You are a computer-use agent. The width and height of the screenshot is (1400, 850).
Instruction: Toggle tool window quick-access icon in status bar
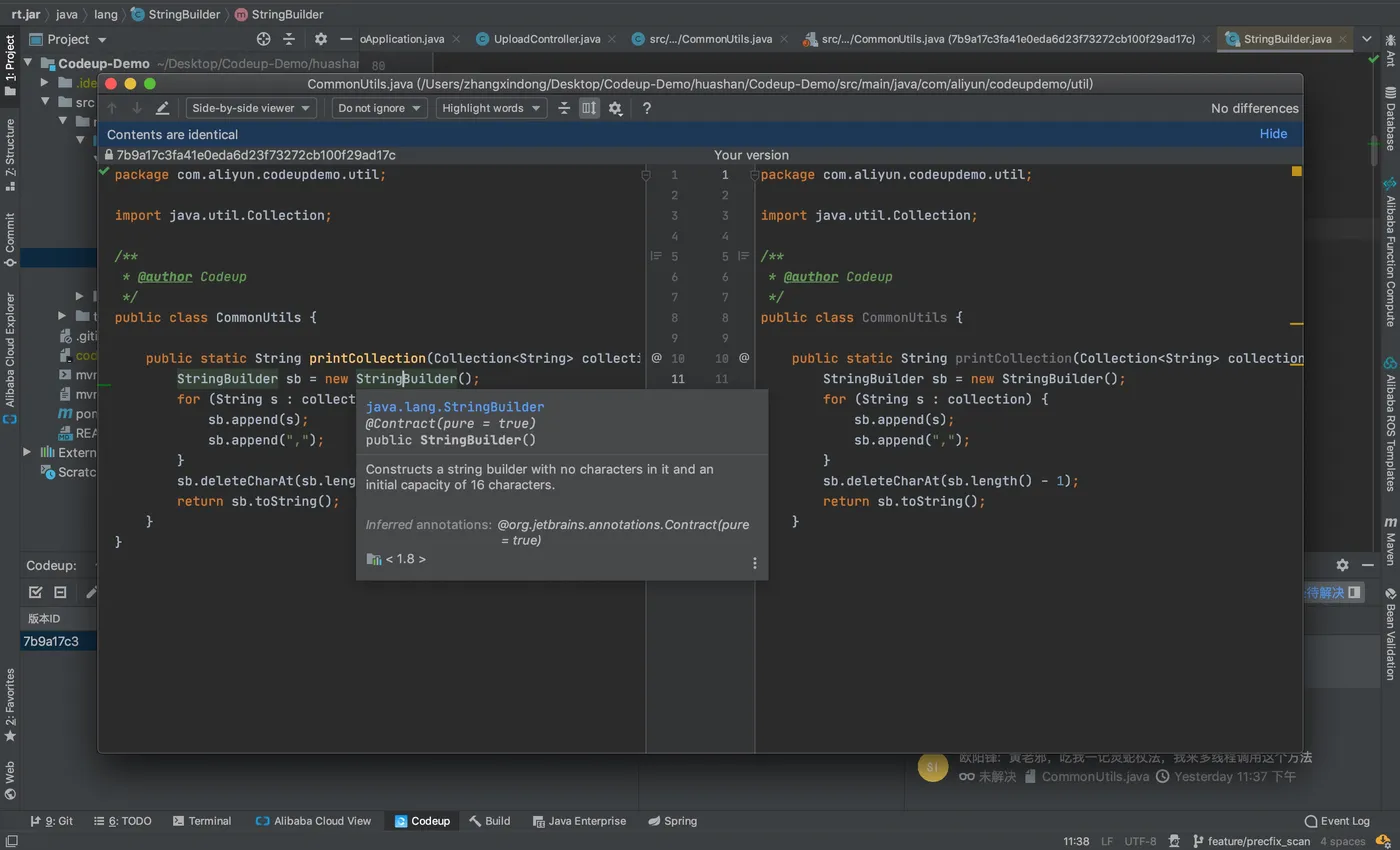[x=10, y=841]
